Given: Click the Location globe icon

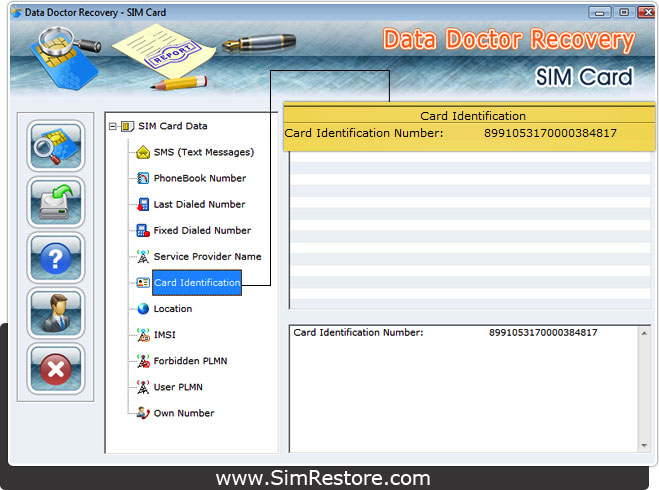Looking at the screenshot, I should point(143,308).
